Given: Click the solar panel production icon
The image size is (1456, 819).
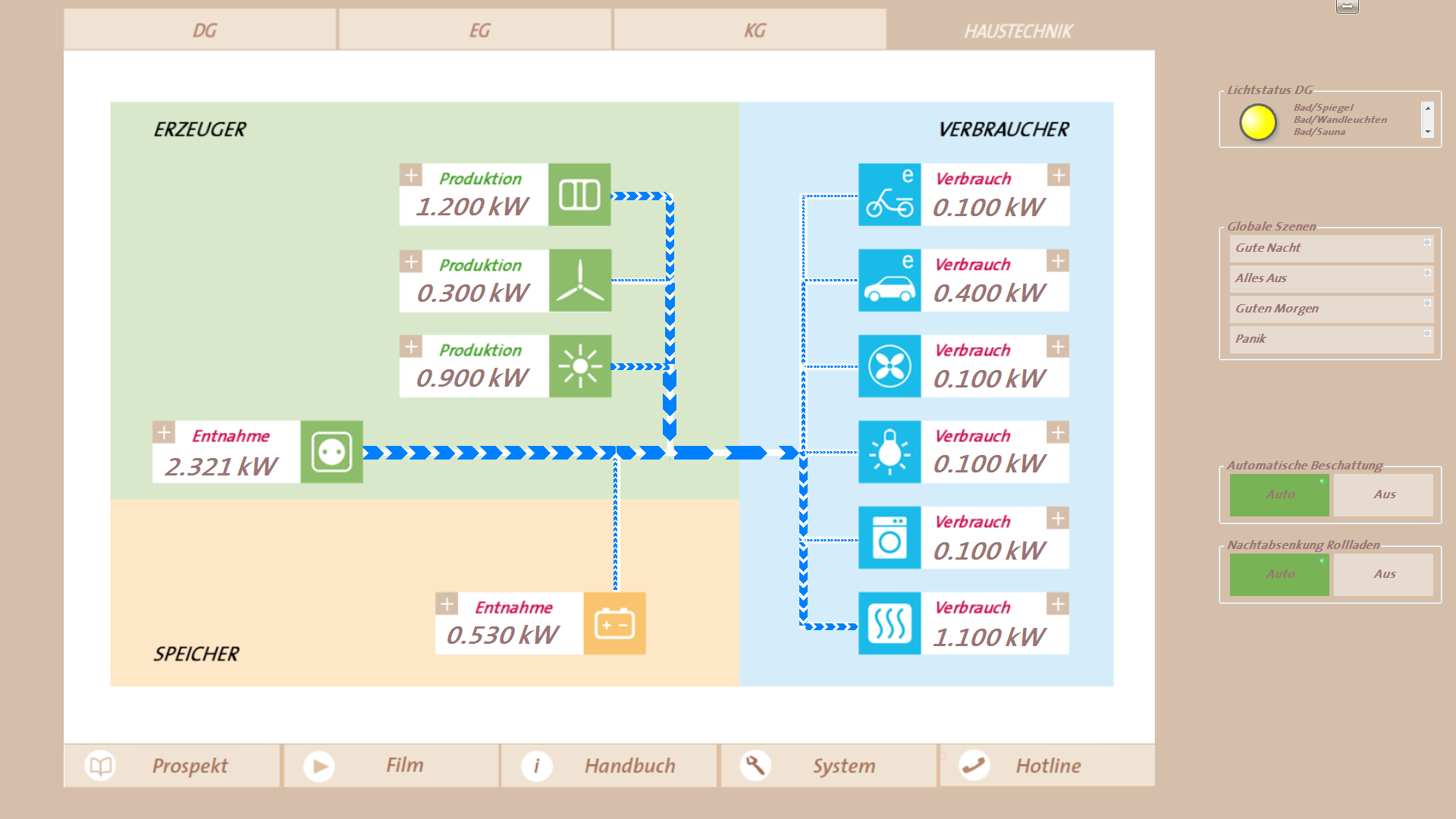Looking at the screenshot, I should [x=579, y=195].
